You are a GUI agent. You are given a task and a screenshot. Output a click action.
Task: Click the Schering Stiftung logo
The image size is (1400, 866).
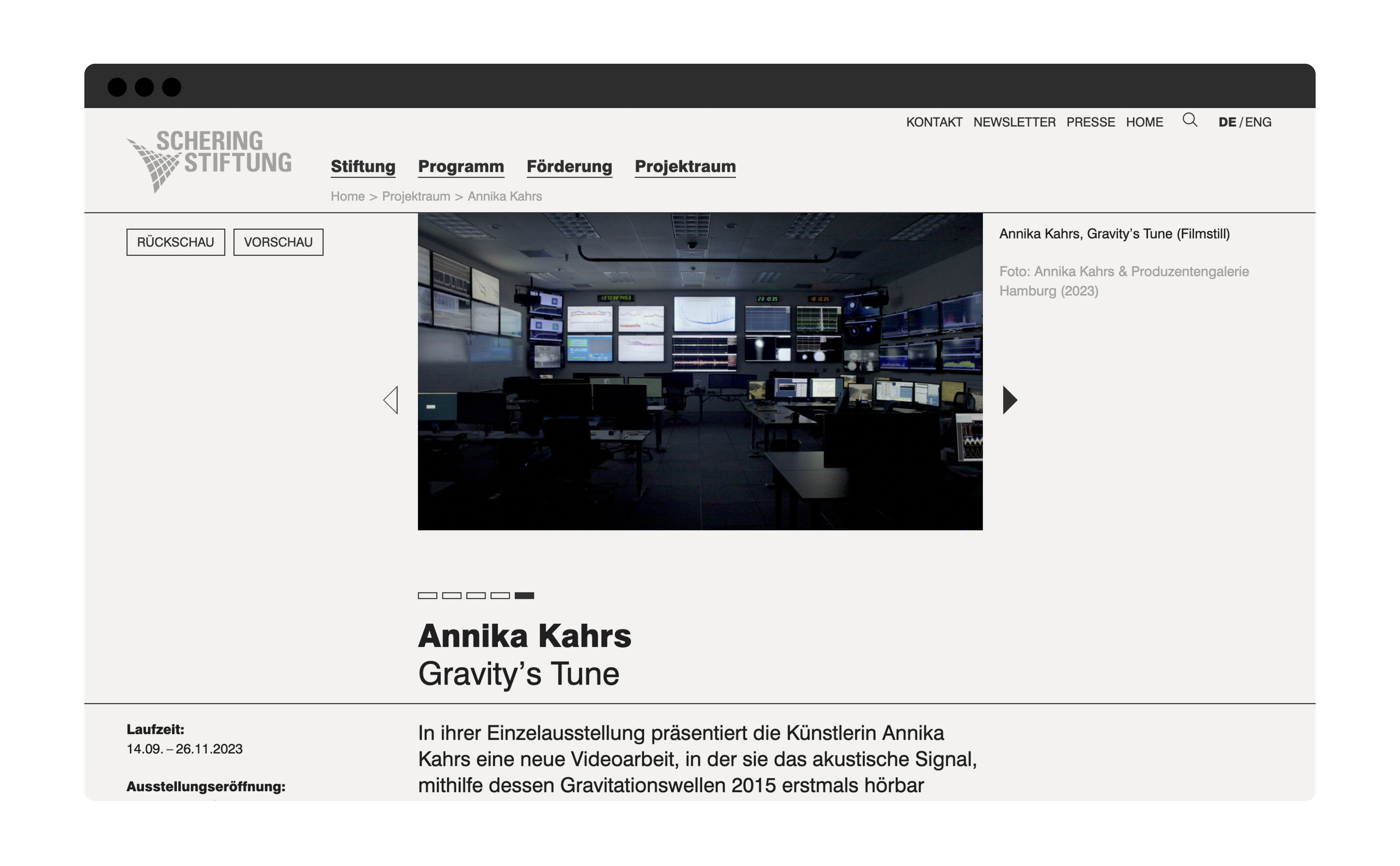(x=209, y=160)
